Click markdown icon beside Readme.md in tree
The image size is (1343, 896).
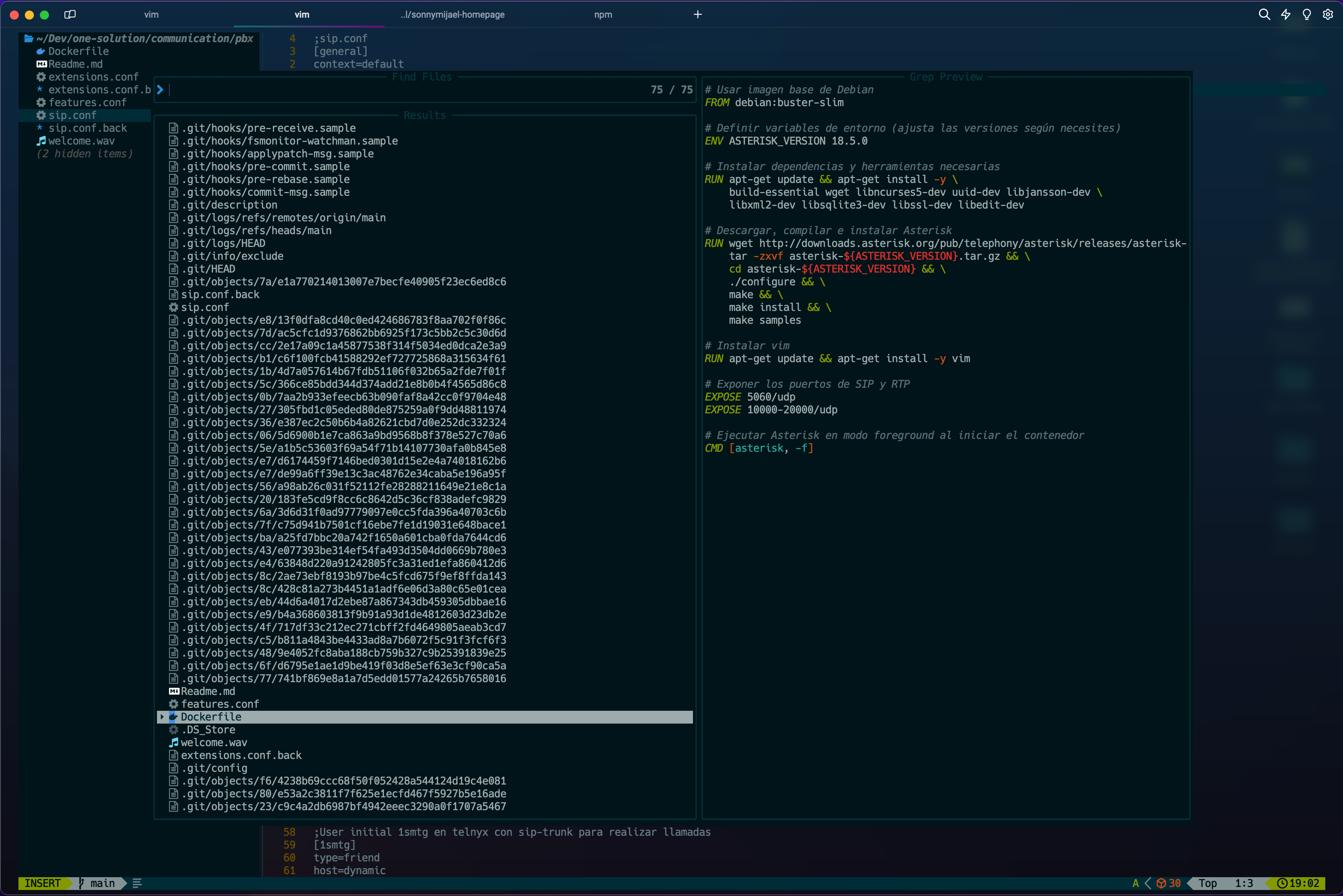click(41, 64)
